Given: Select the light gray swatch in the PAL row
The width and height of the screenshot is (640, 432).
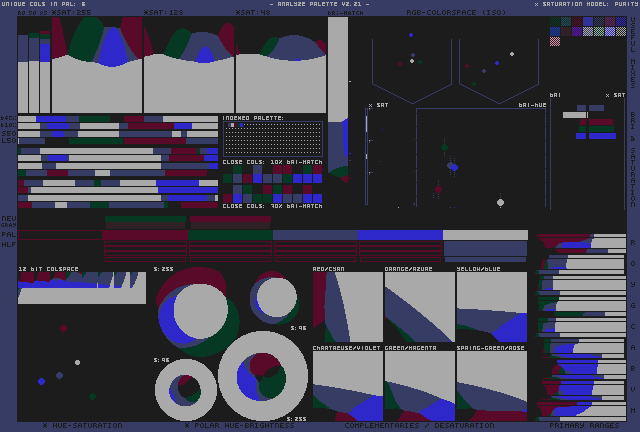Looking at the screenshot, I should point(485,235).
